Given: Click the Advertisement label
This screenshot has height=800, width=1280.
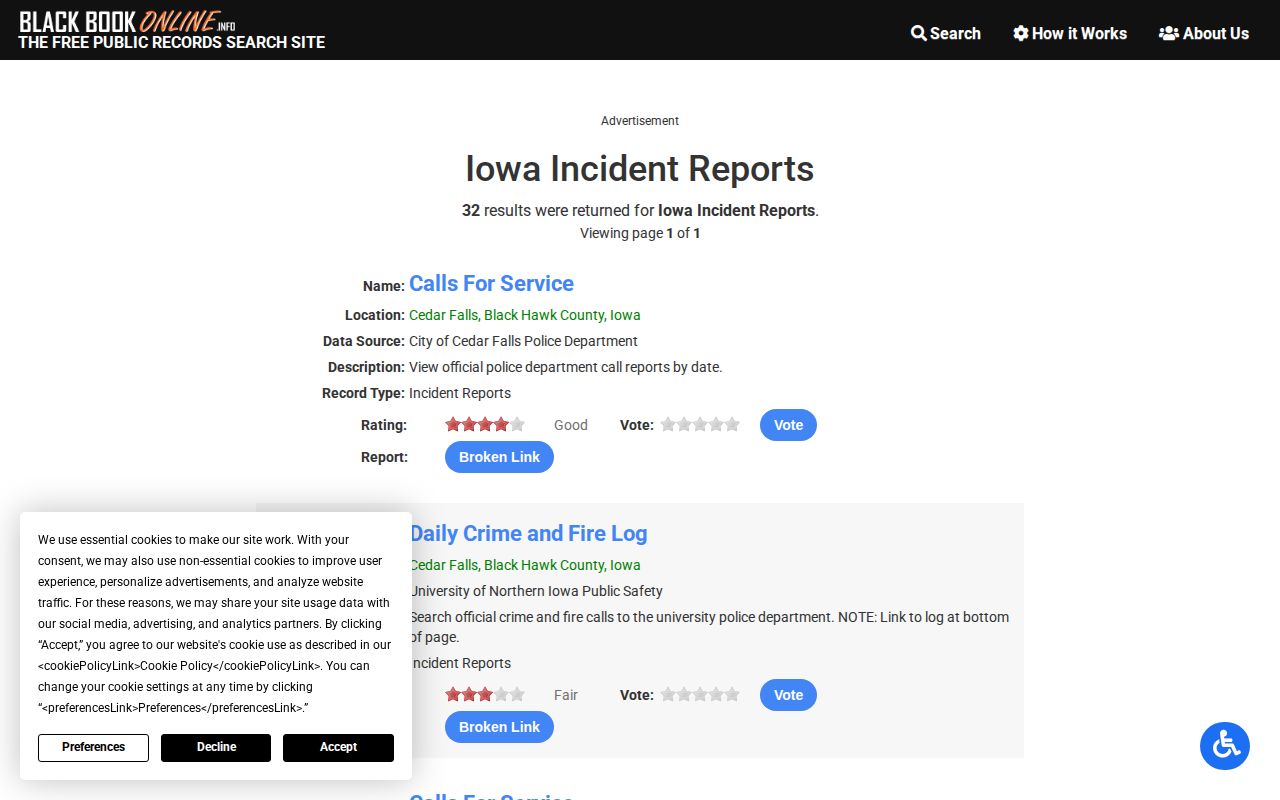Looking at the screenshot, I should pyautogui.click(x=640, y=121).
